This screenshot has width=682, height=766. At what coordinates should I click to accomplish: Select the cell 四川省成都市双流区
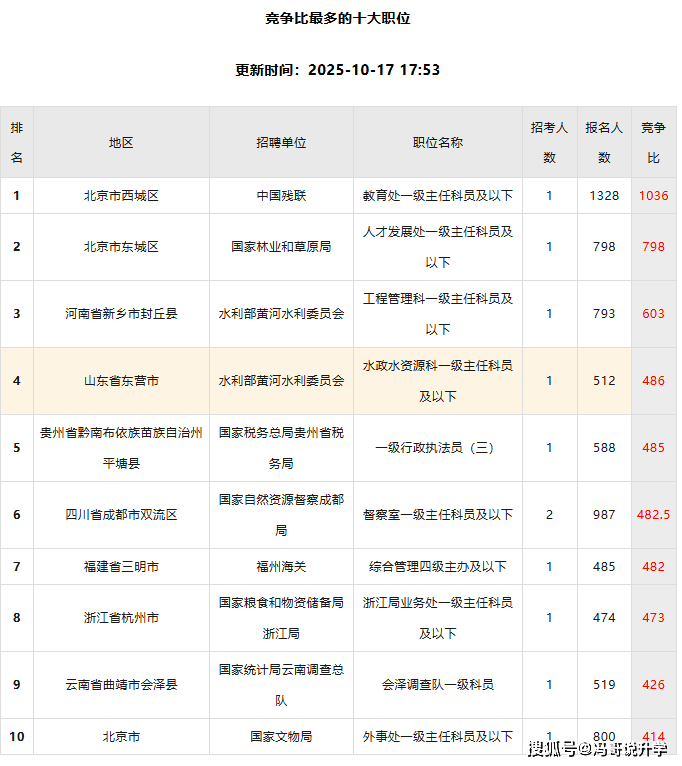click(121, 514)
